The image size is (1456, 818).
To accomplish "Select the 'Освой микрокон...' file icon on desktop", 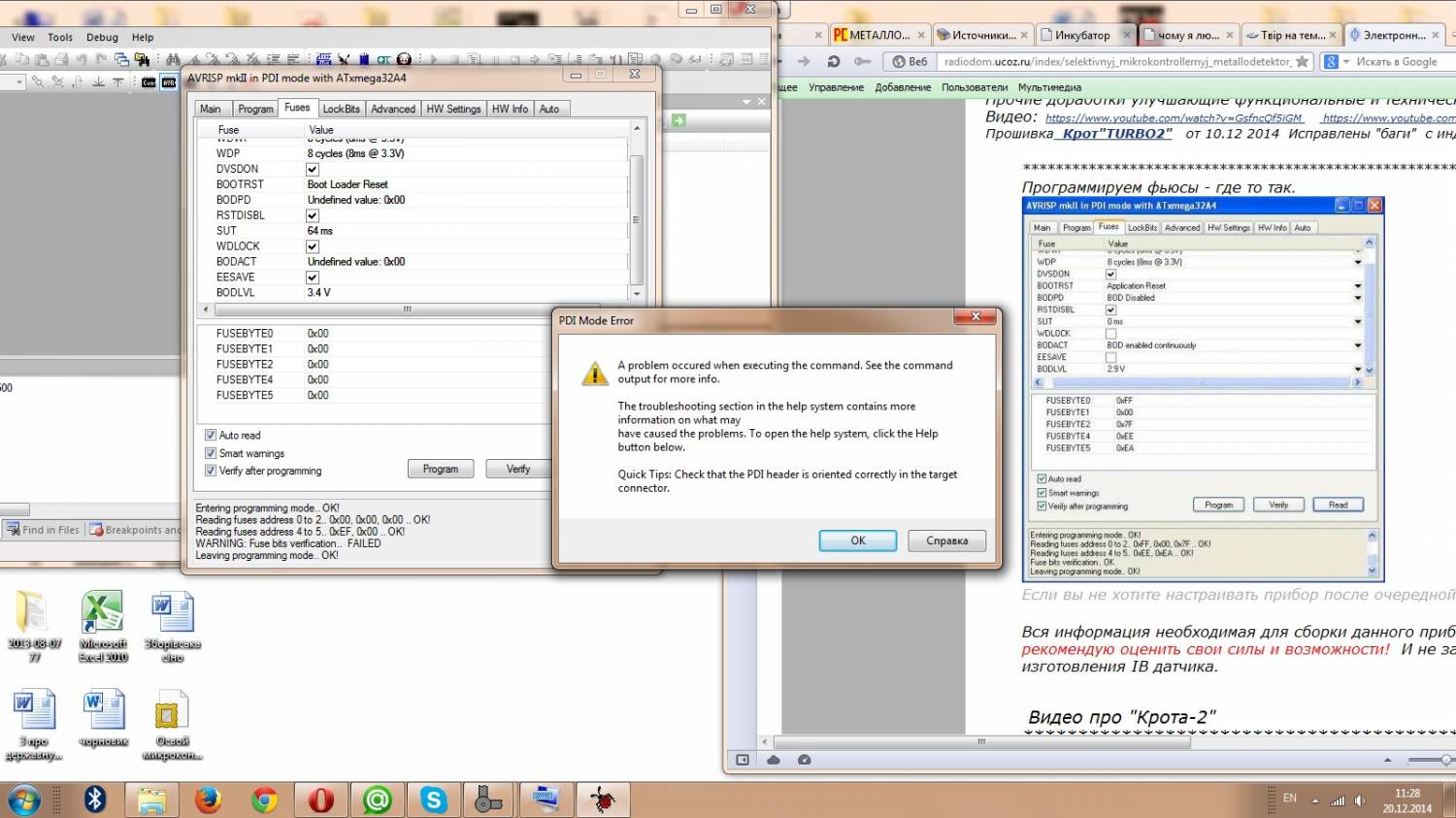I will click(x=172, y=726).
